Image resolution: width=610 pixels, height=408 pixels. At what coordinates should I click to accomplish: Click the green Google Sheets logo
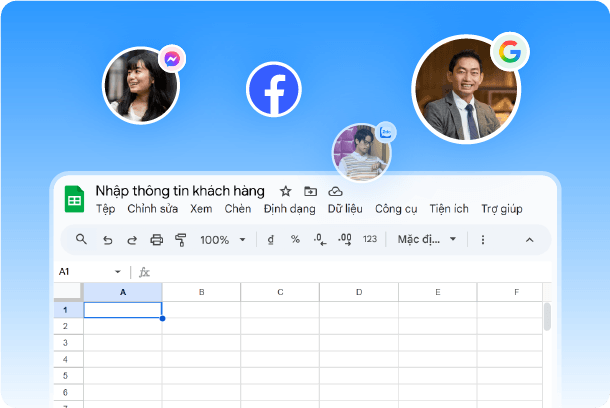point(74,199)
